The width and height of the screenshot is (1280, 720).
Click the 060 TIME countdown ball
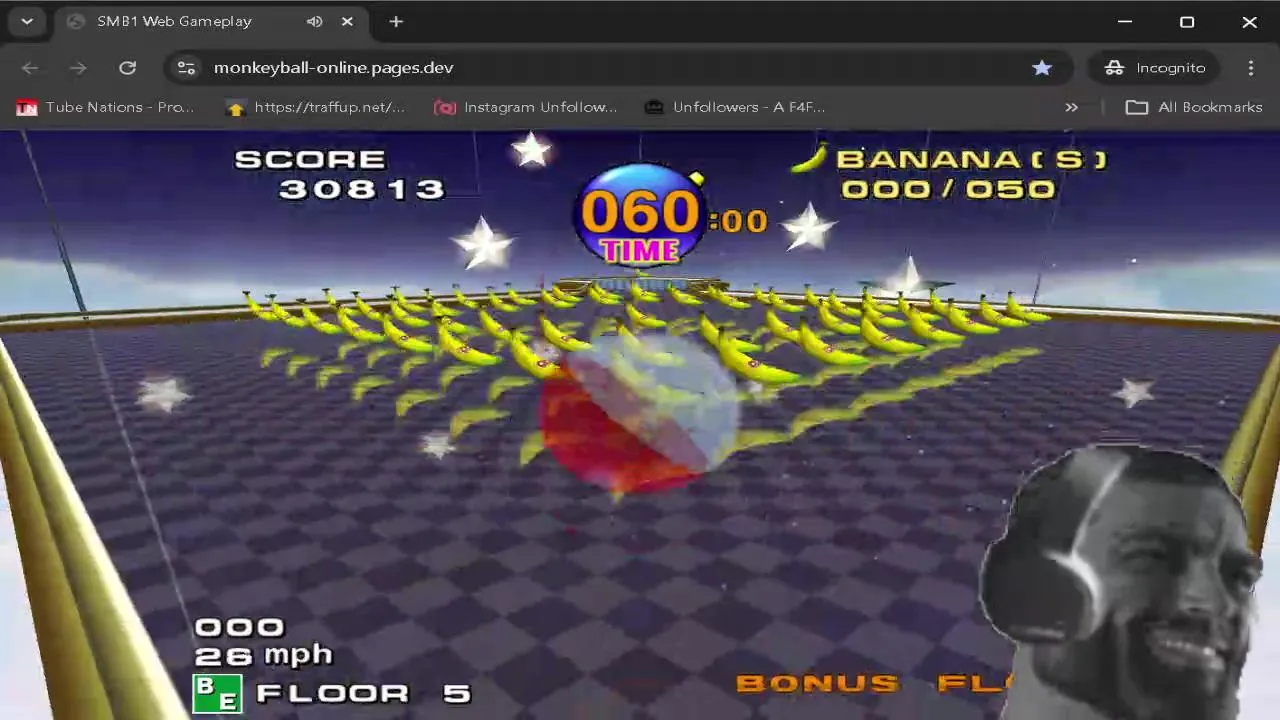[641, 217]
